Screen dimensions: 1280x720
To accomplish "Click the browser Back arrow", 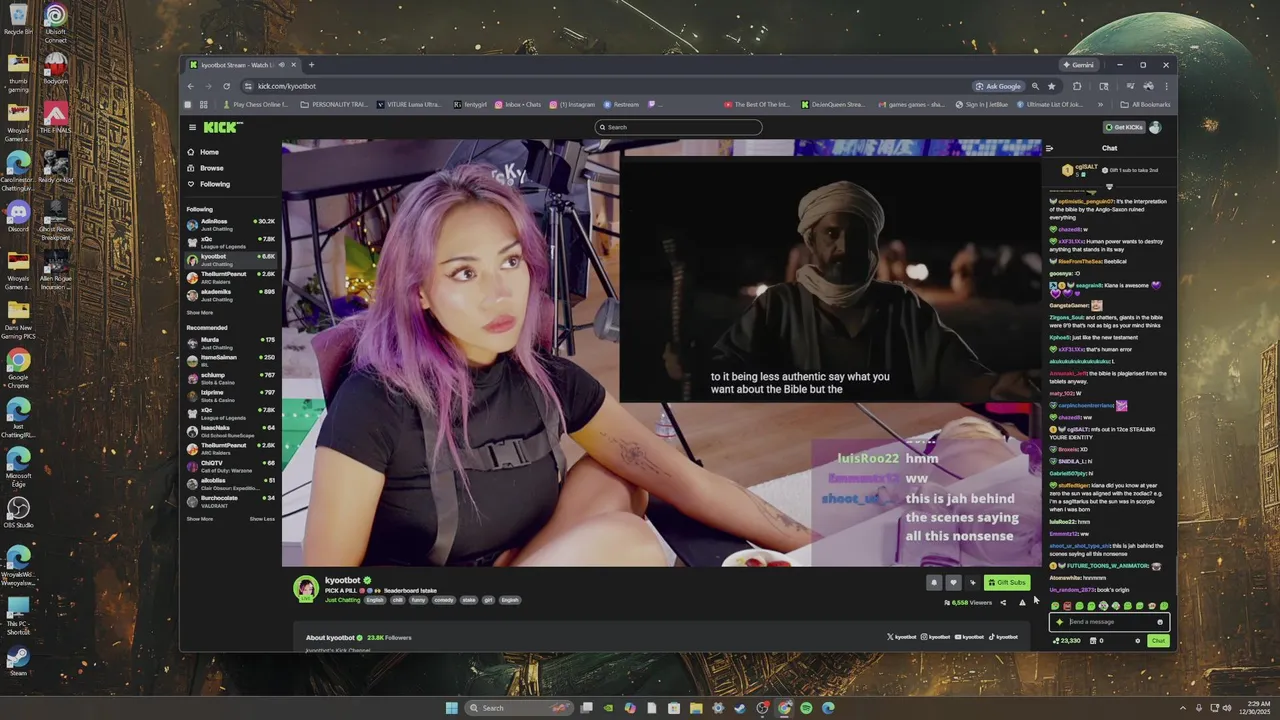I will click(x=190, y=86).
